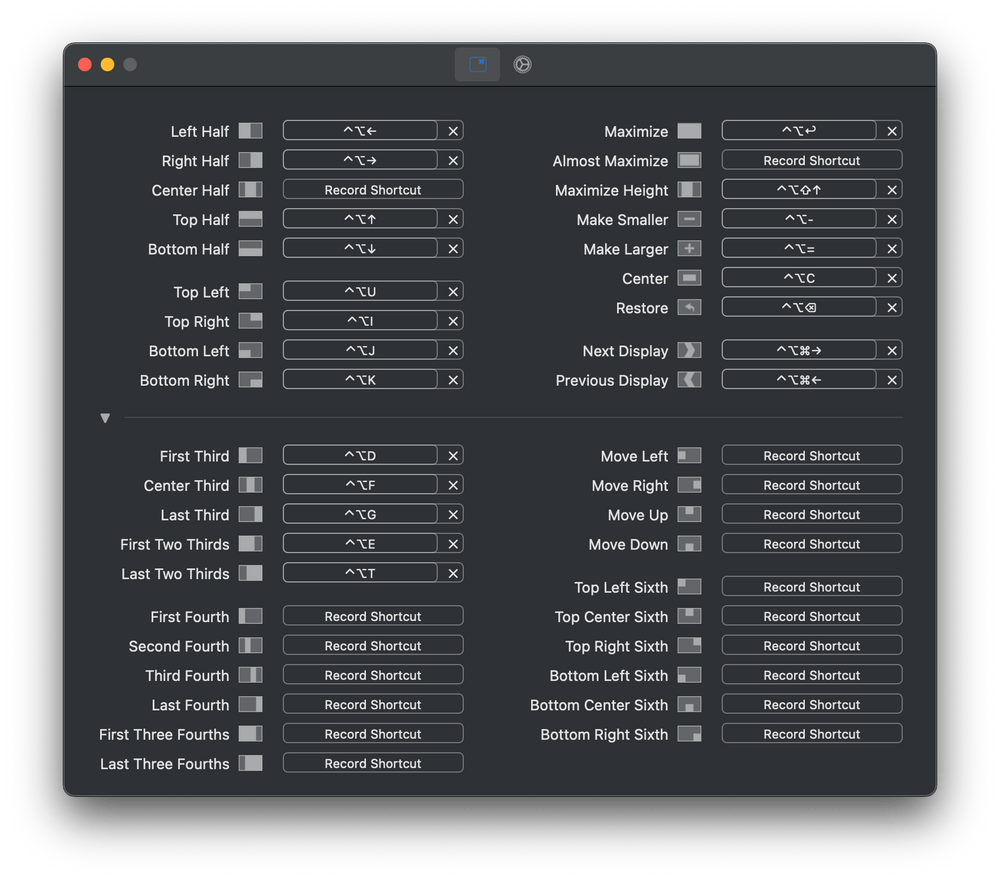Record a shortcut for Move Left

pyautogui.click(x=811, y=455)
